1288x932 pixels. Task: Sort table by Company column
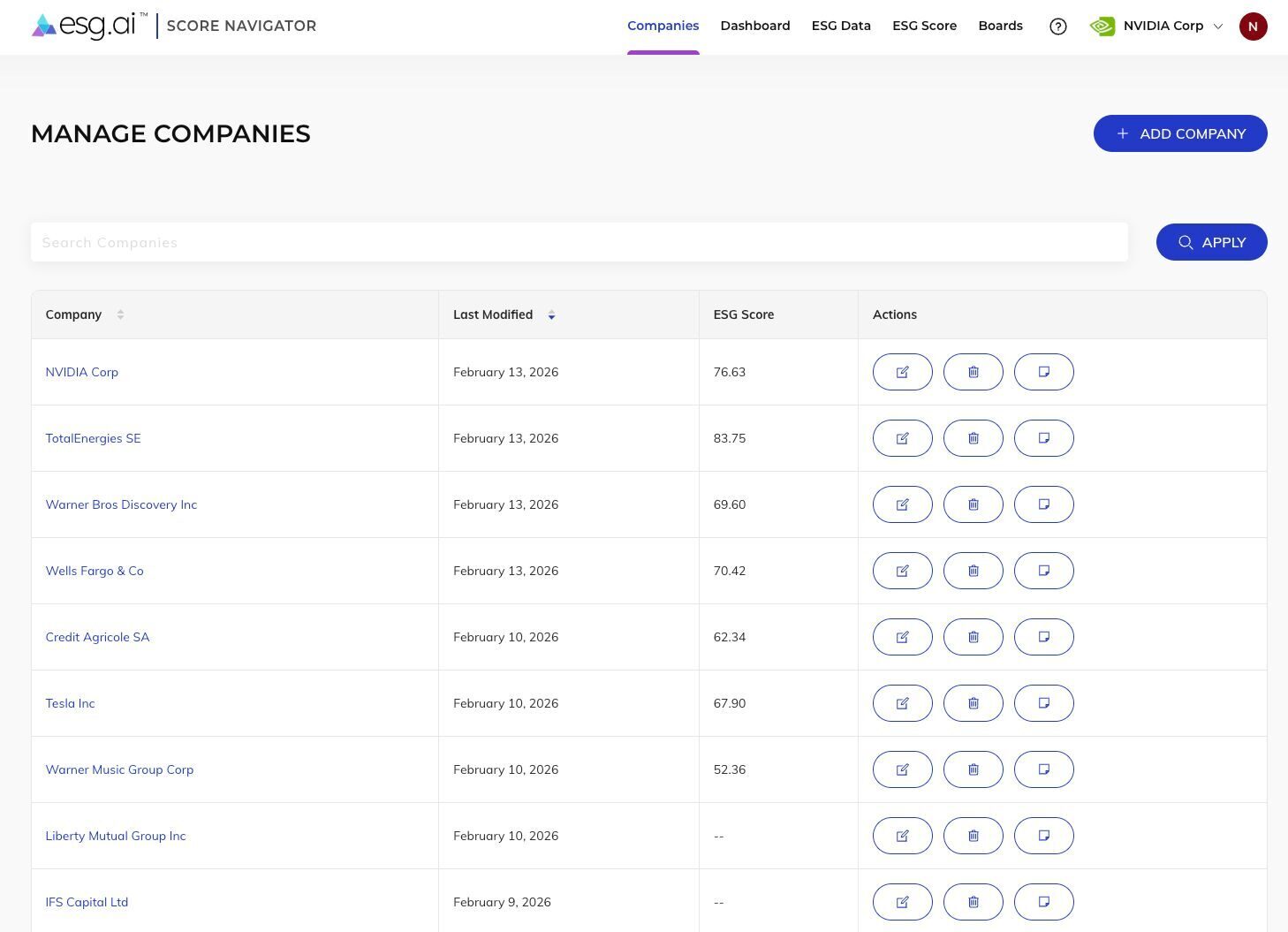coord(120,314)
